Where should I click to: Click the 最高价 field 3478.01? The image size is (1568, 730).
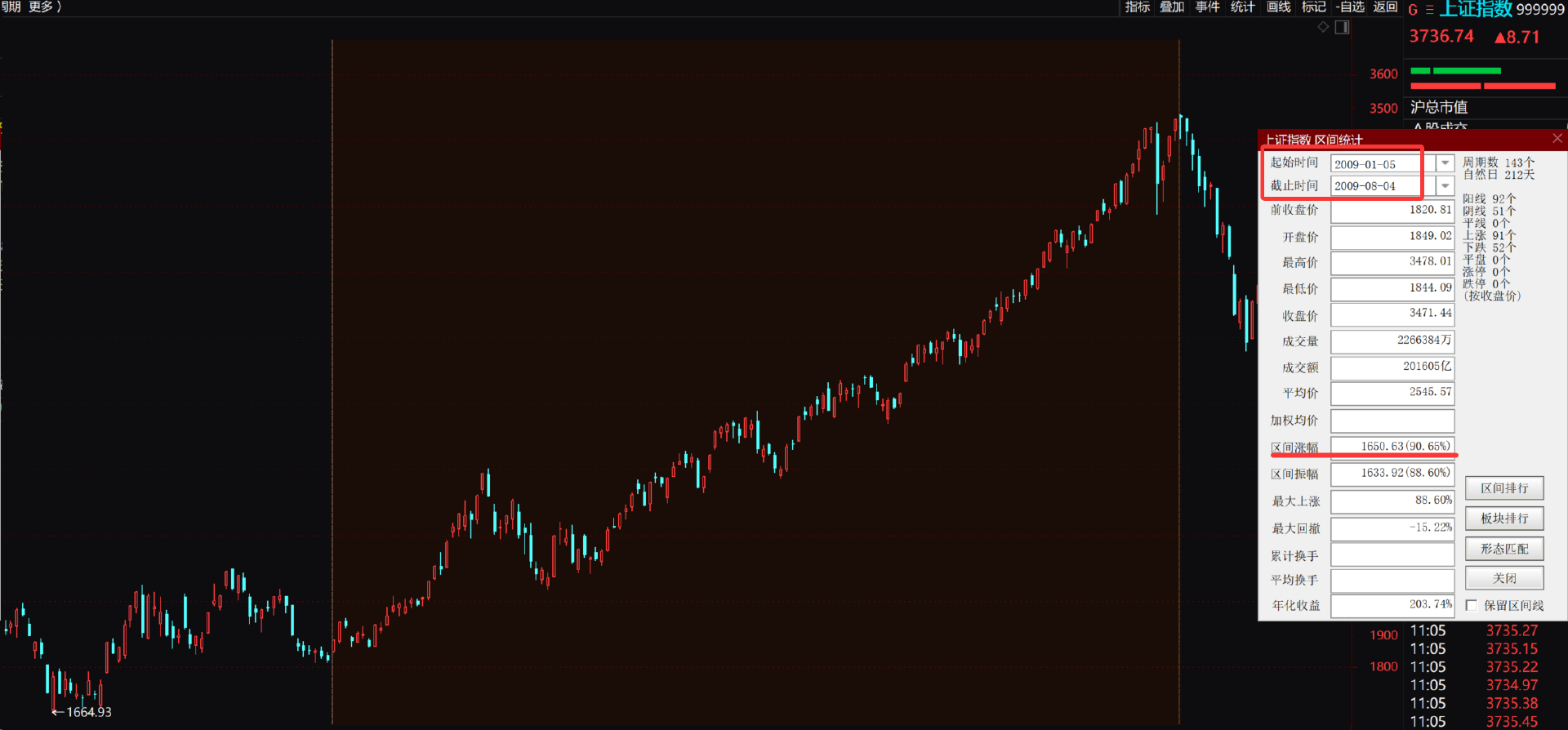[x=1392, y=263]
